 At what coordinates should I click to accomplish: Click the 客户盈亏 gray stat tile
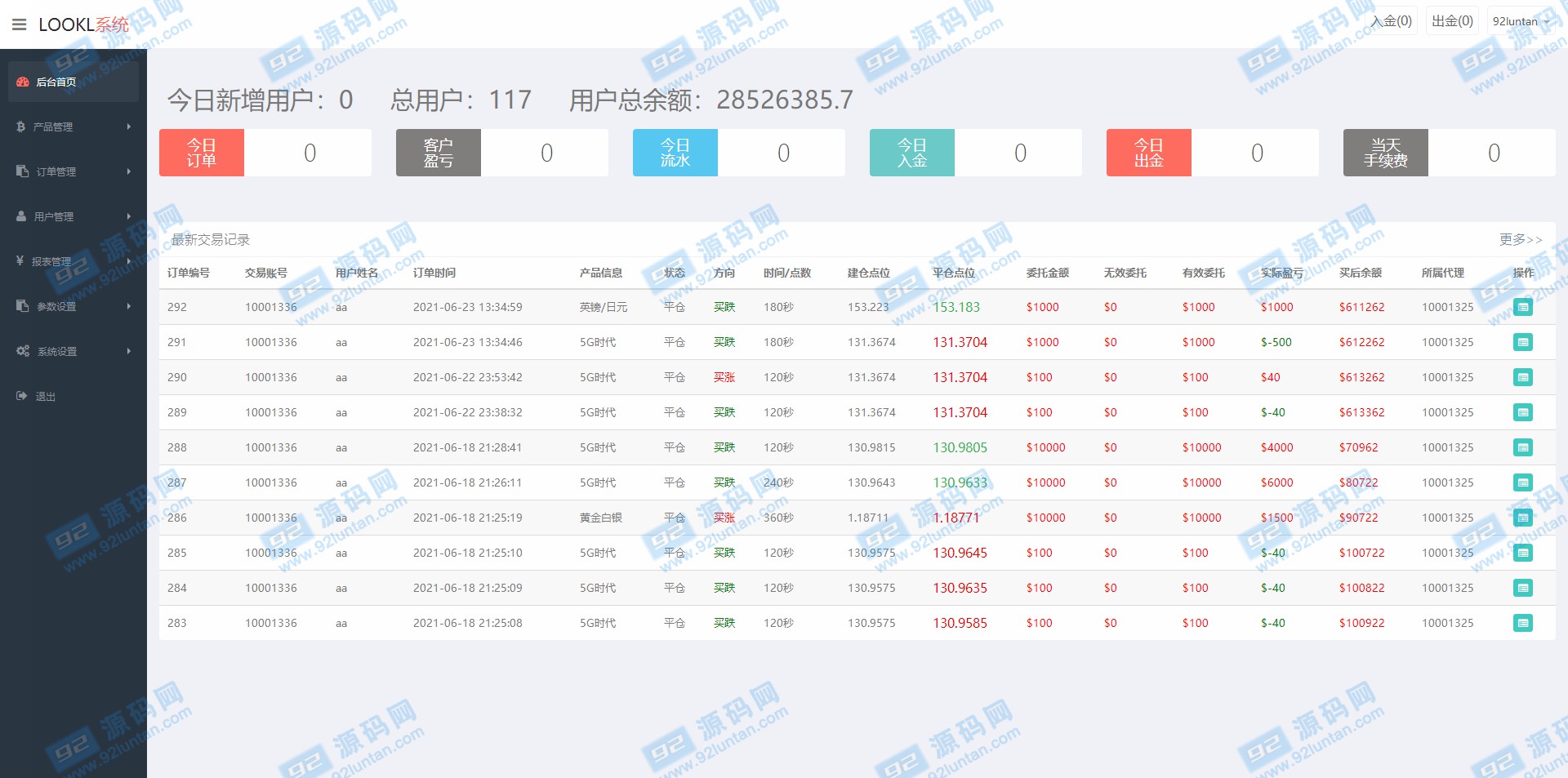439,153
